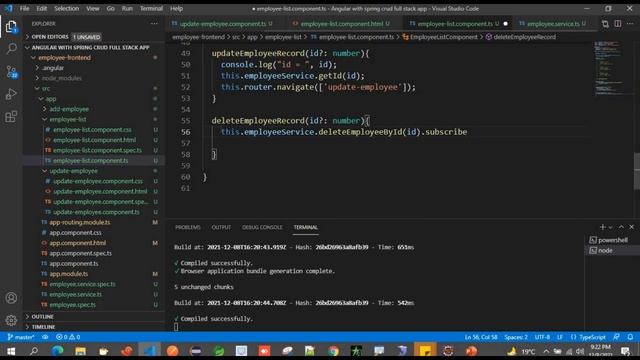Collapse the employee-frontend folder
640x360 pixels.
[x=64, y=58]
